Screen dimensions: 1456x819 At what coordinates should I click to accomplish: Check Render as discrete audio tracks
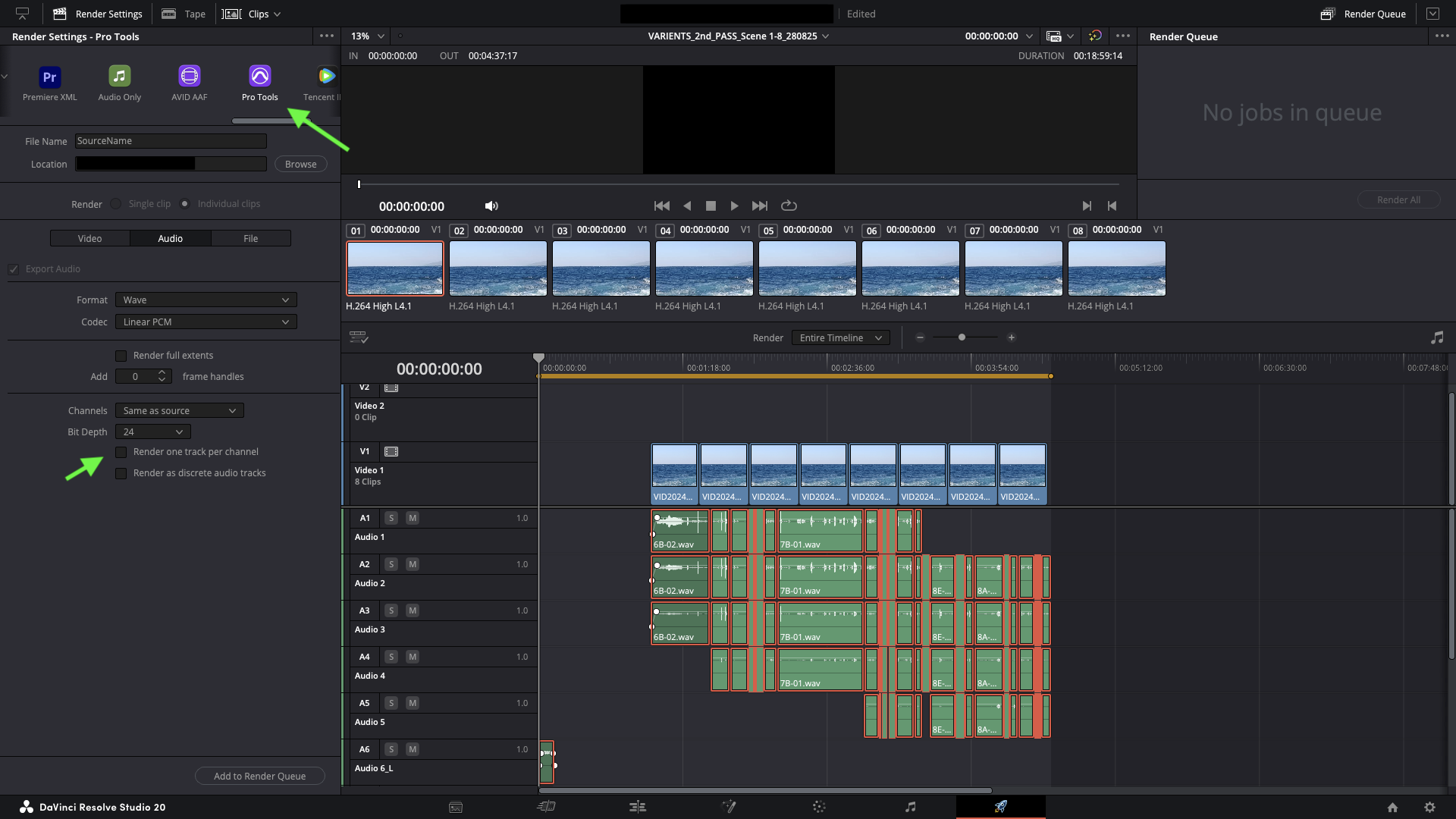[121, 473]
